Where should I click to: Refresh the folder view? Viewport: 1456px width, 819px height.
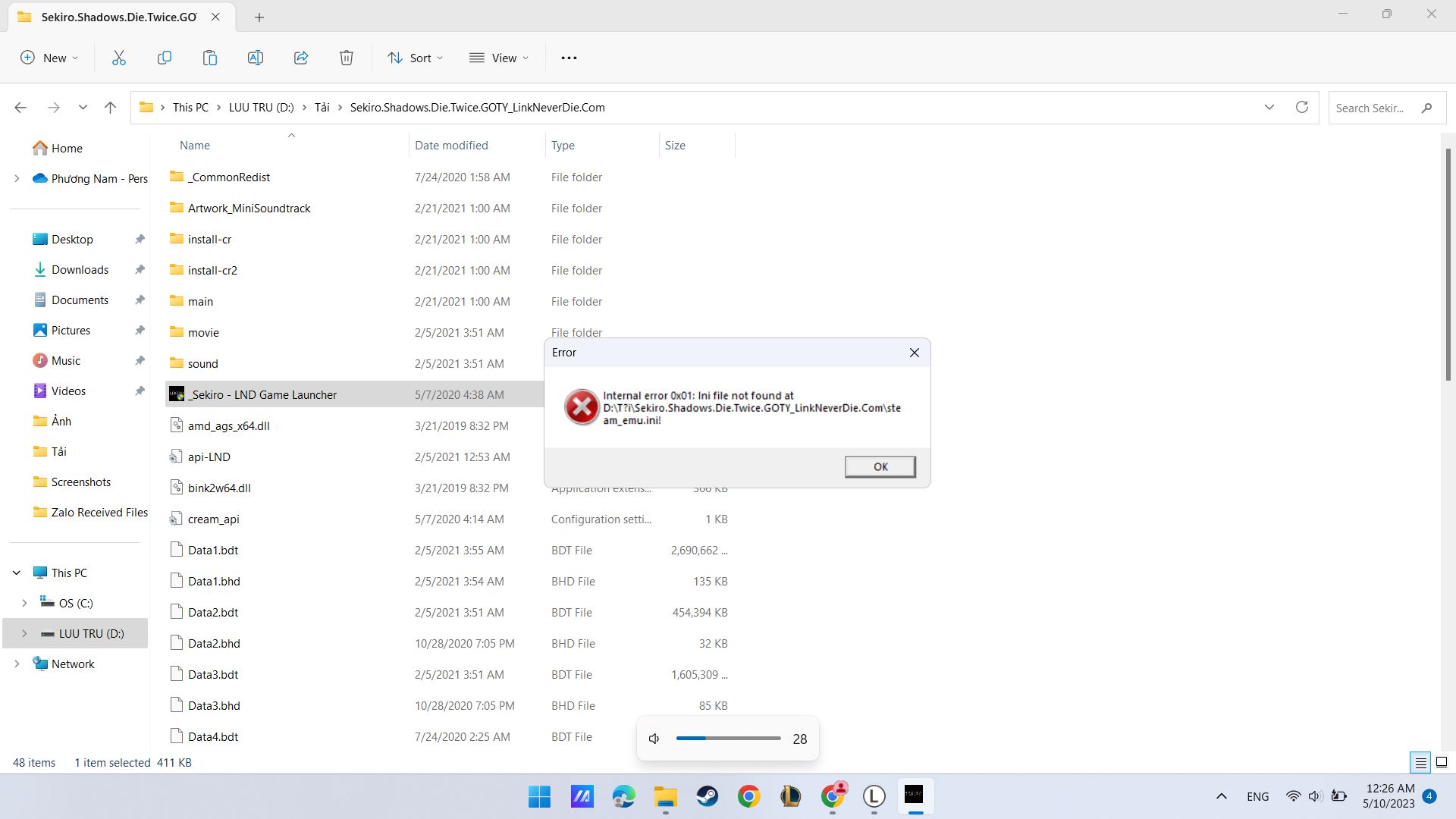[1302, 107]
